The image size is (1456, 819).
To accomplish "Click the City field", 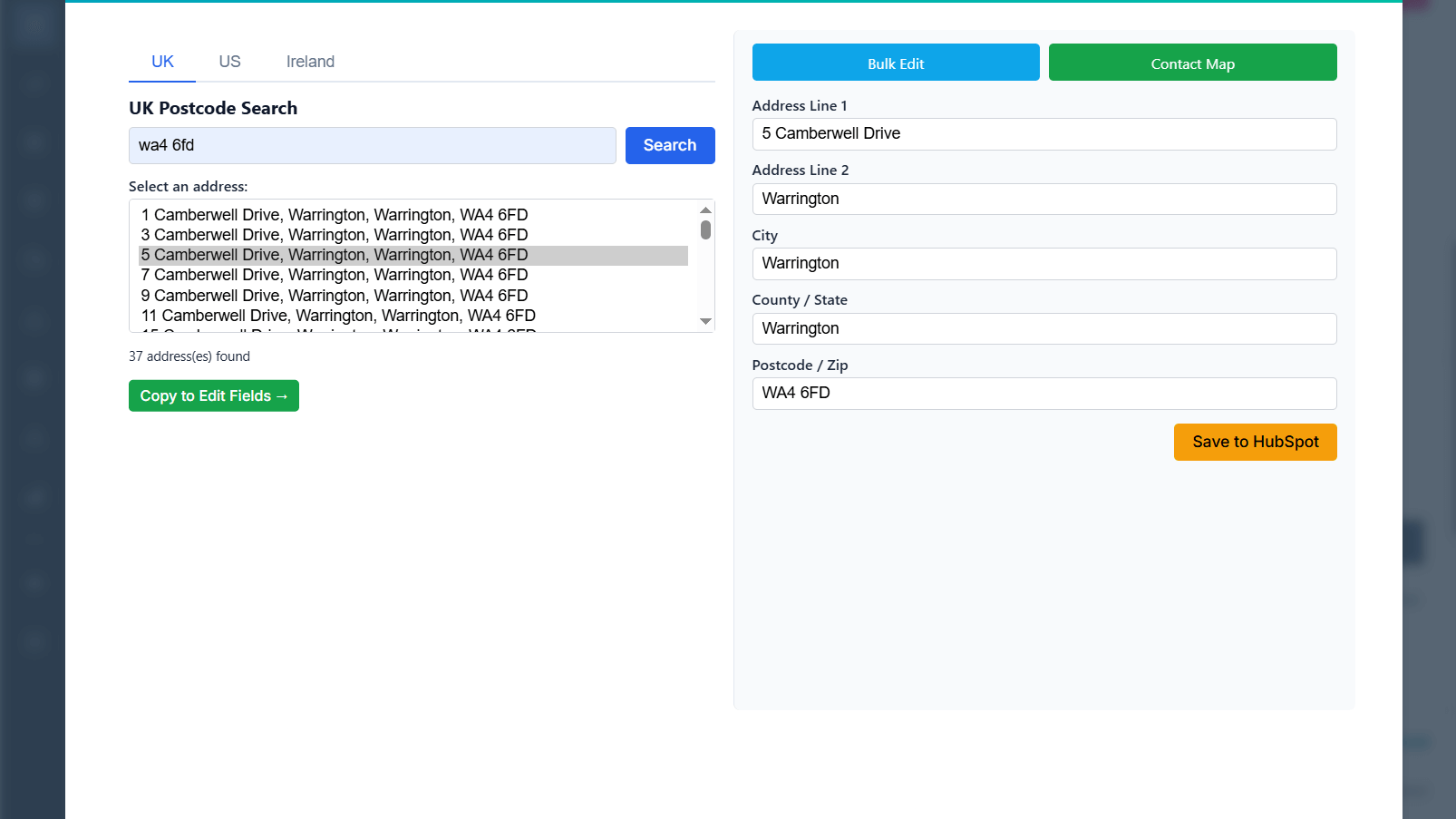I will (x=1043, y=263).
